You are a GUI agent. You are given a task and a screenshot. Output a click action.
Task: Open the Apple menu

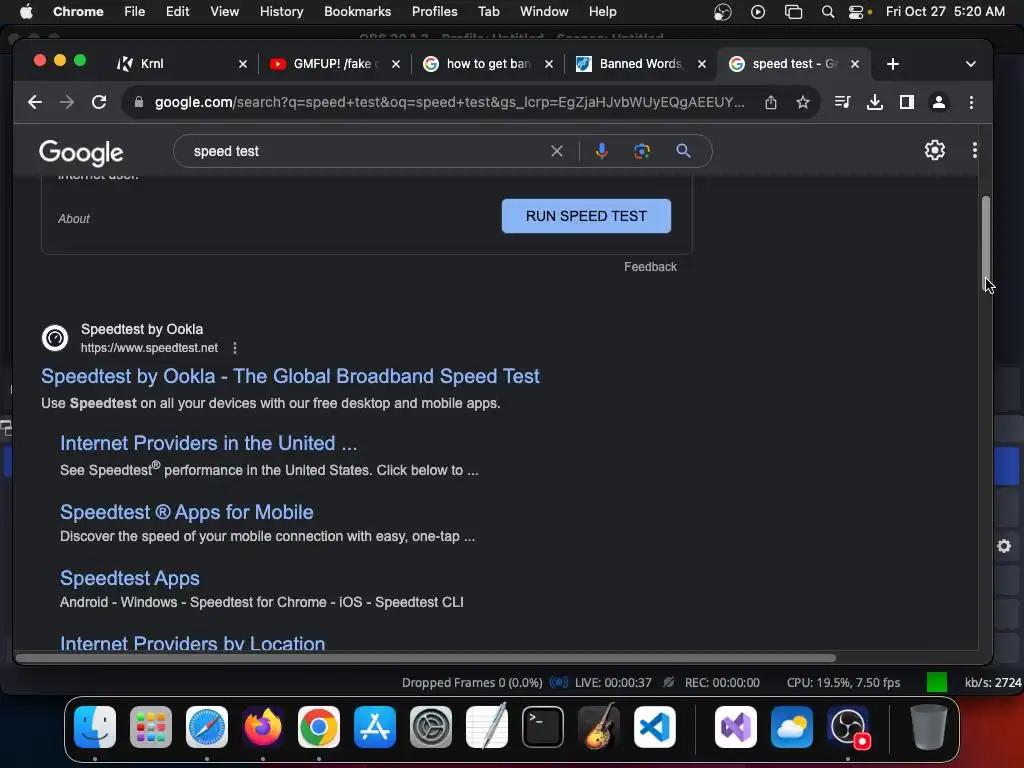pos(26,11)
